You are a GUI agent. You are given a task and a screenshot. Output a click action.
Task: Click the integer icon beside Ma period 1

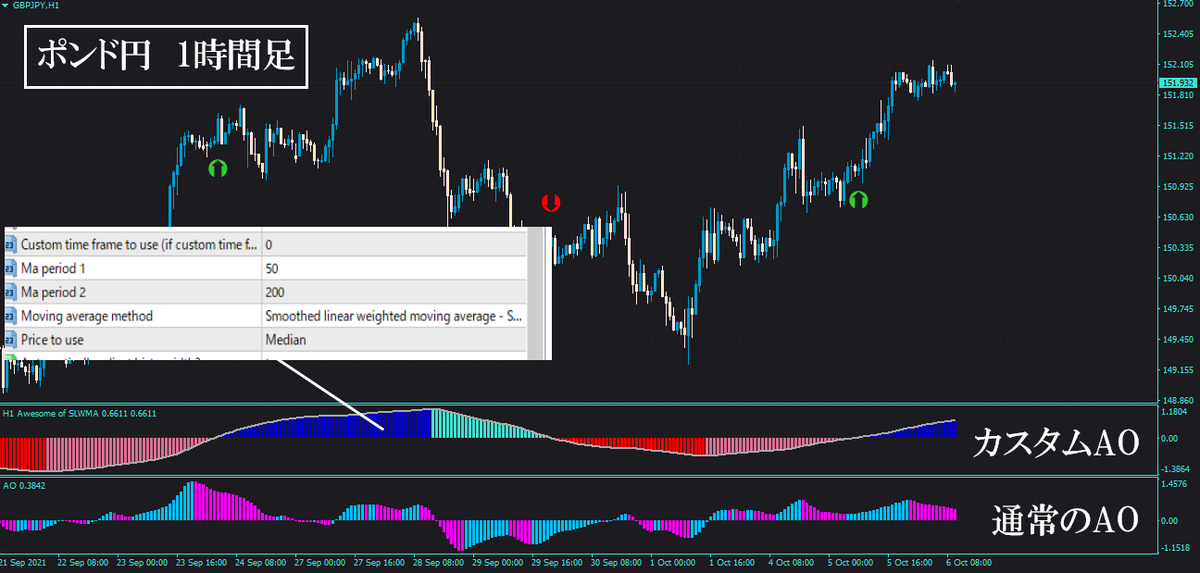pyautogui.click(x=10, y=268)
